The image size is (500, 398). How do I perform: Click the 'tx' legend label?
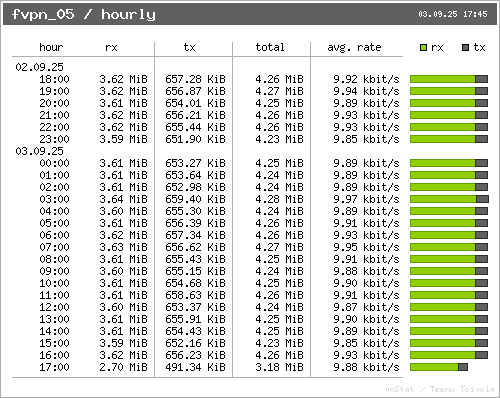coord(479,47)
